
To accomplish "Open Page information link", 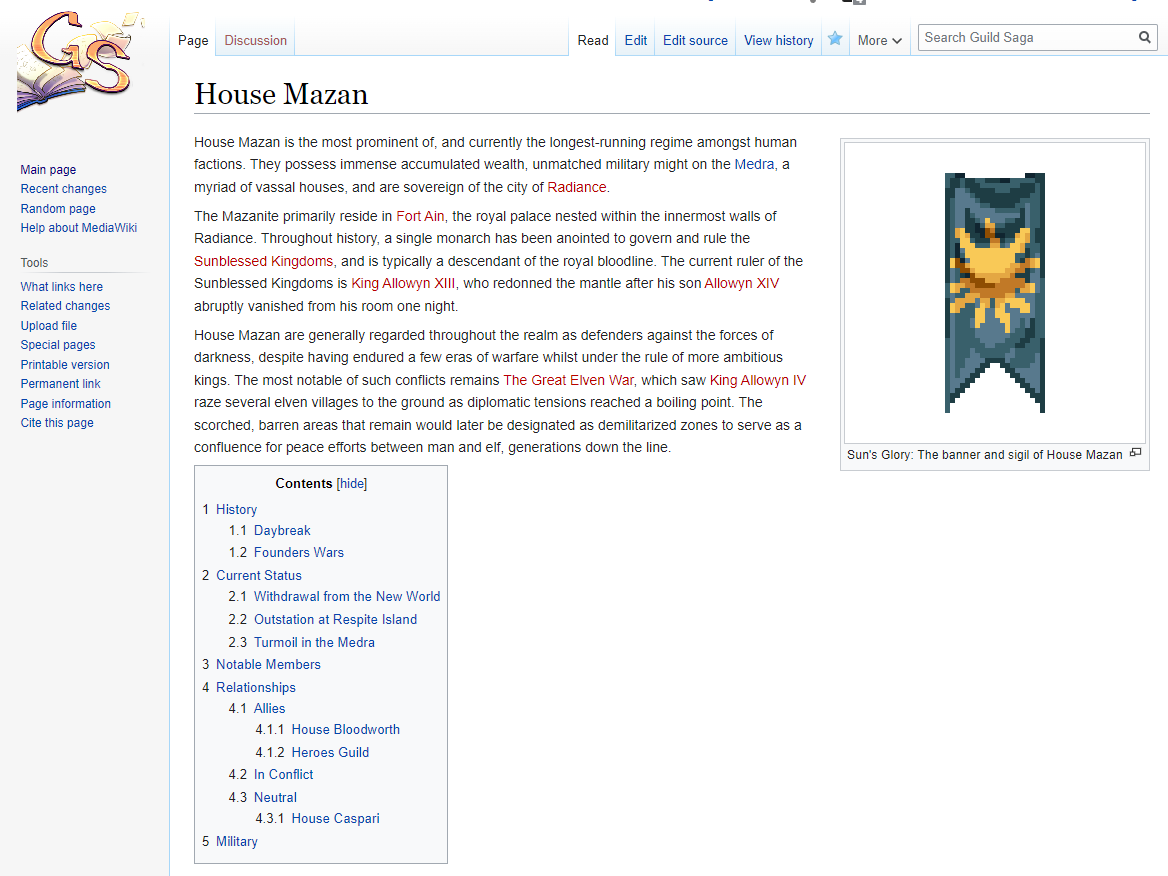I will tap(66, 404).
